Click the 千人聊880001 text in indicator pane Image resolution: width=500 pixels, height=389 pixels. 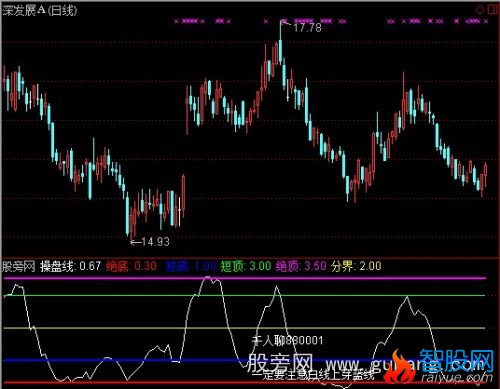(287, 340)
